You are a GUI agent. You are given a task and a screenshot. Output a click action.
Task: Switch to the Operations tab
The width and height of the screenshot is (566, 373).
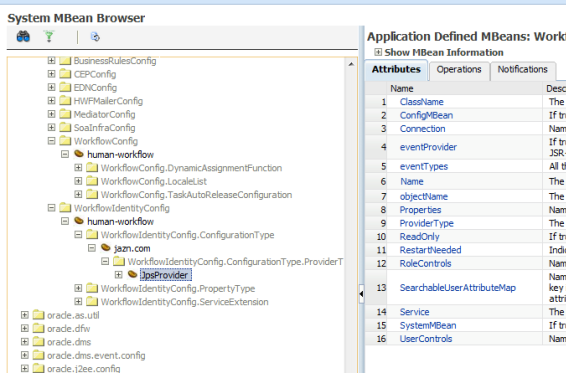pos(459,69)
